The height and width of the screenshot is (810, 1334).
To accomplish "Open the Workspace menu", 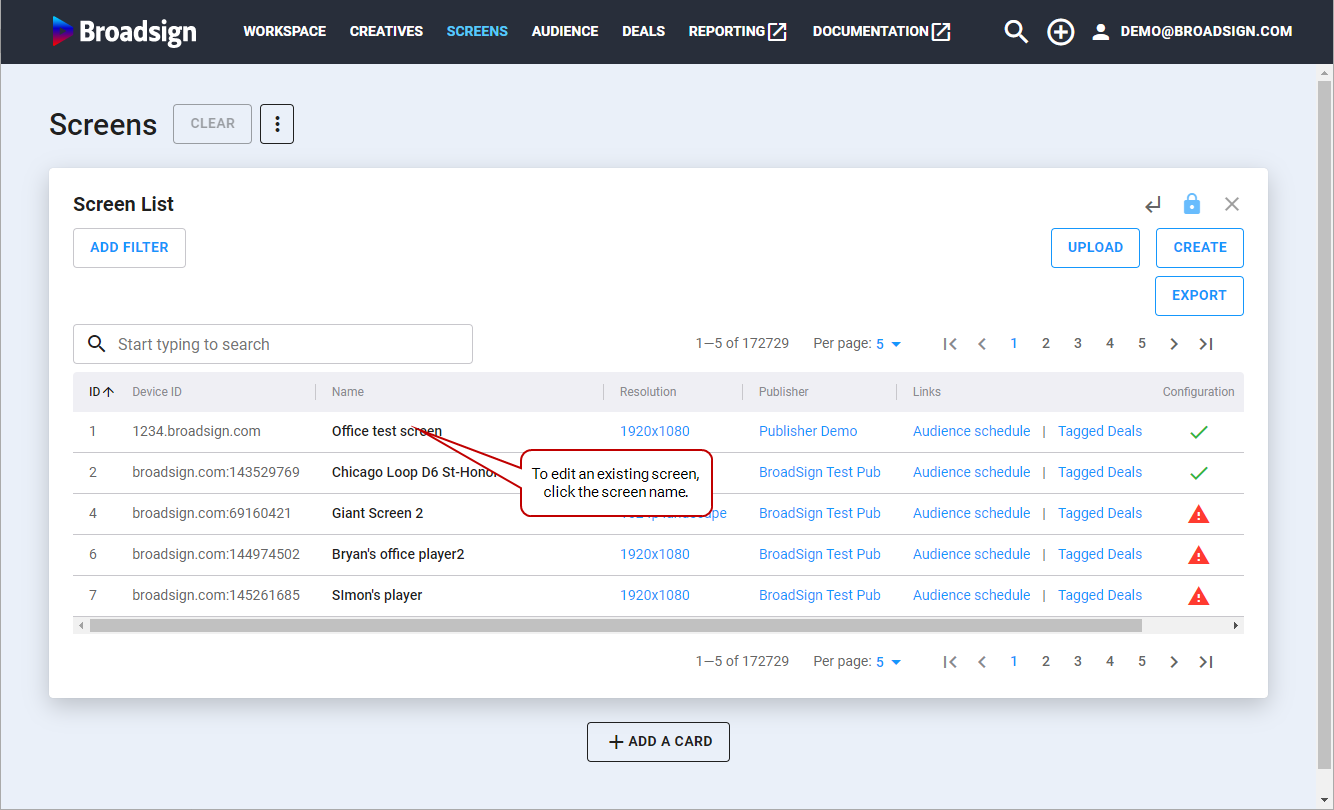I will (x=285, y=32).
